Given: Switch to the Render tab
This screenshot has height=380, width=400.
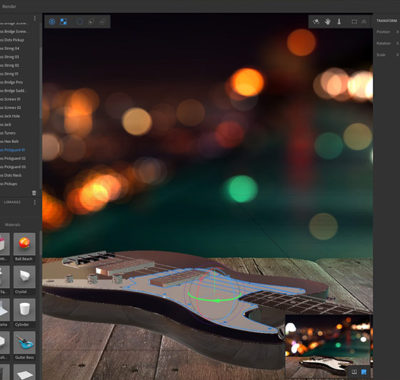Looking at the screenshot, I should (9, 6).
